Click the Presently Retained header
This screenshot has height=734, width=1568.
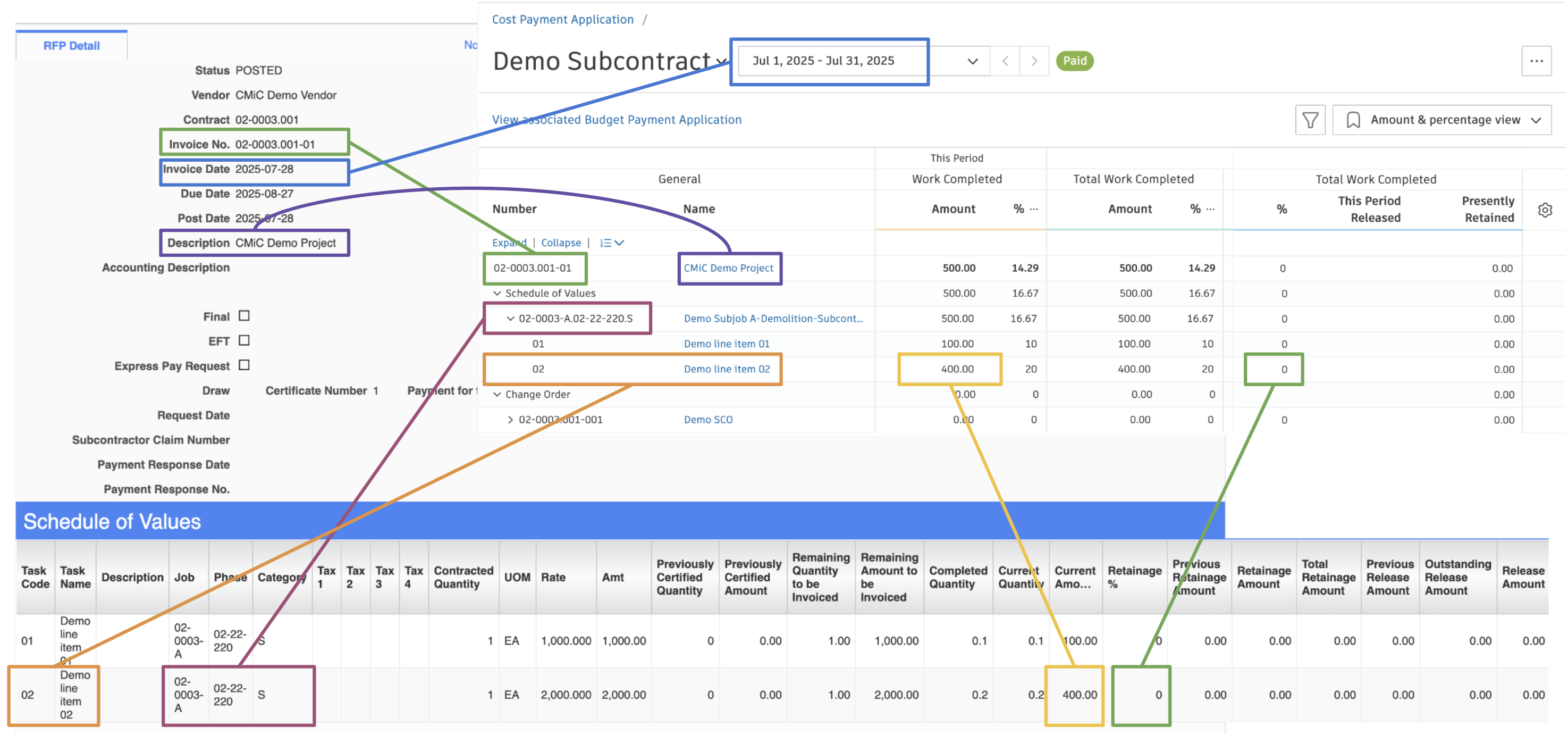[1488, 210]
